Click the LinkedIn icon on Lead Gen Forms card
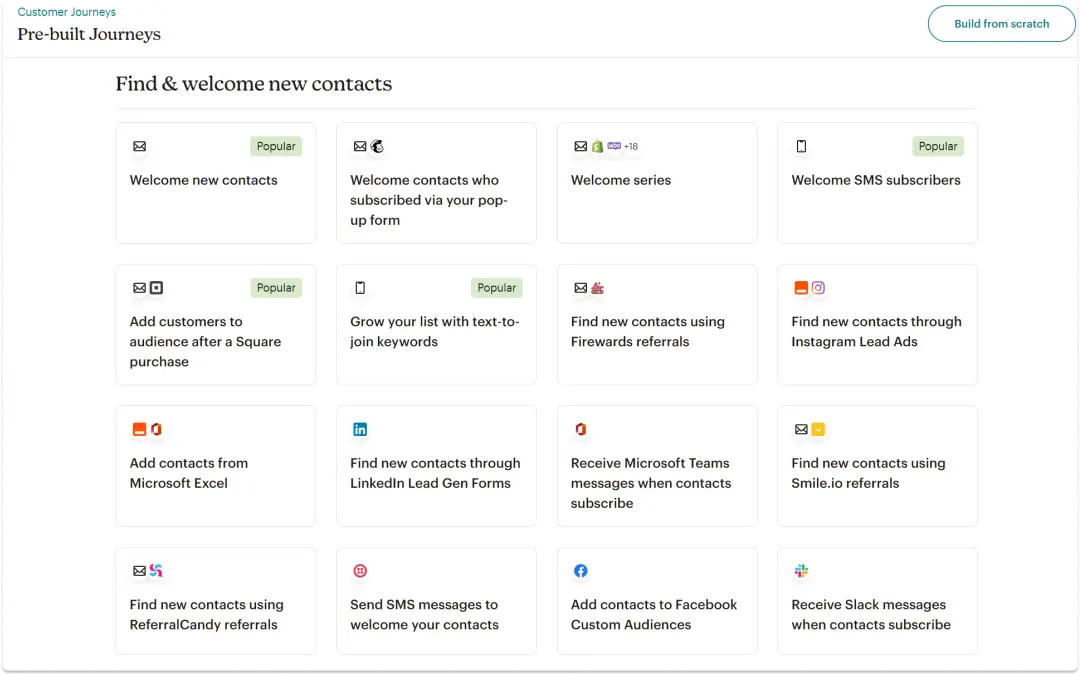 (360, 429)
